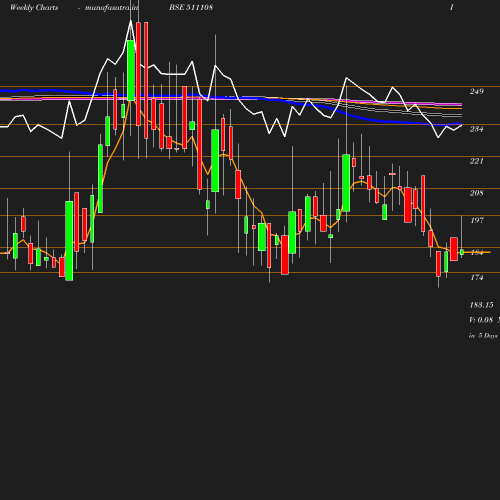Click the 174 price axis label

click(x=477, y=277)
